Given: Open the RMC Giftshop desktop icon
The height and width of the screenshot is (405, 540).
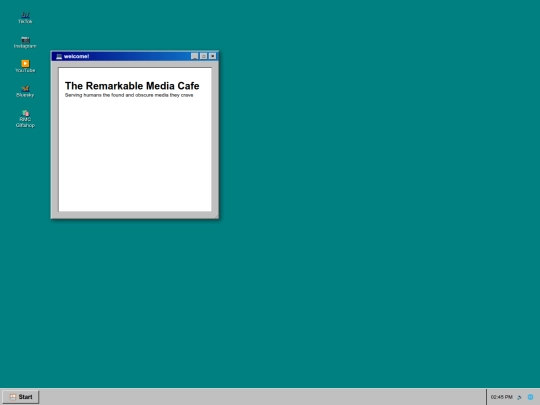Looking at the screenshot, I should click(25, 119).
